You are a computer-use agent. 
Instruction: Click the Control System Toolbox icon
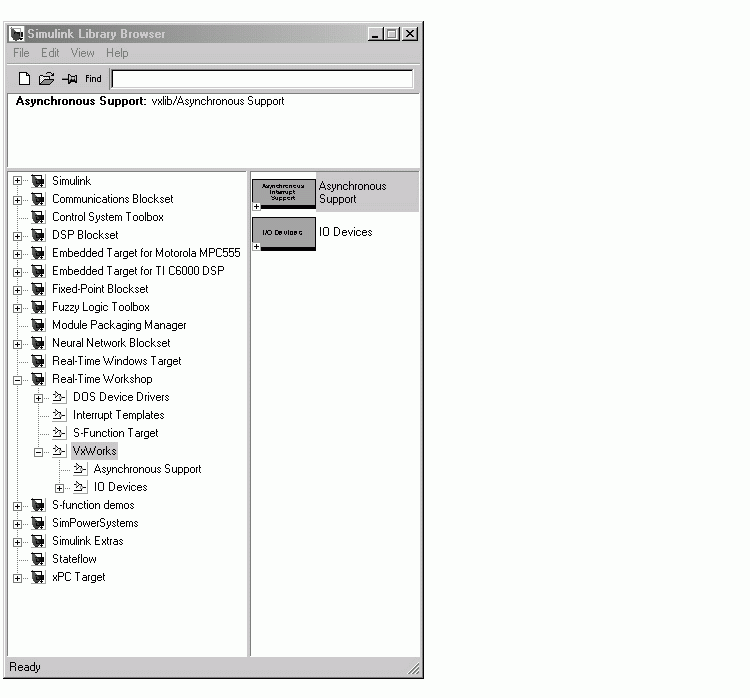point(38,217)
